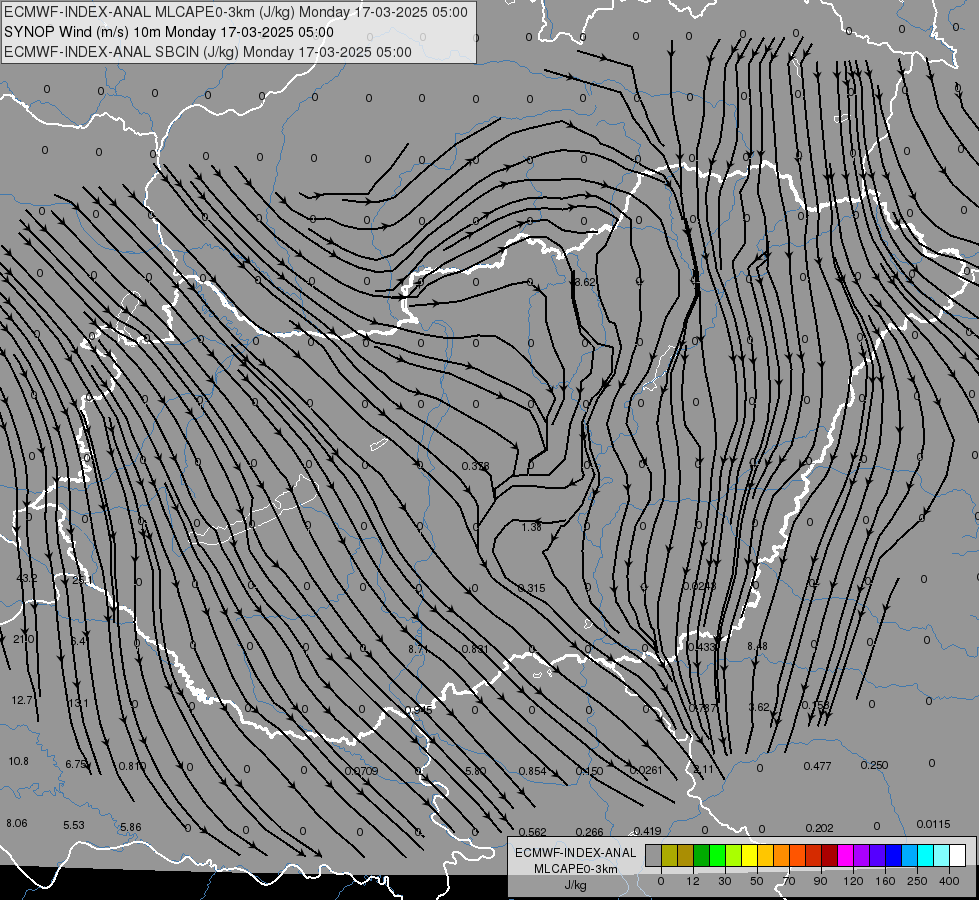The height and width of the screenshot is (900, 979).
Task: Click the olive swatch in the MLCAPE legend
Action: 669,855
